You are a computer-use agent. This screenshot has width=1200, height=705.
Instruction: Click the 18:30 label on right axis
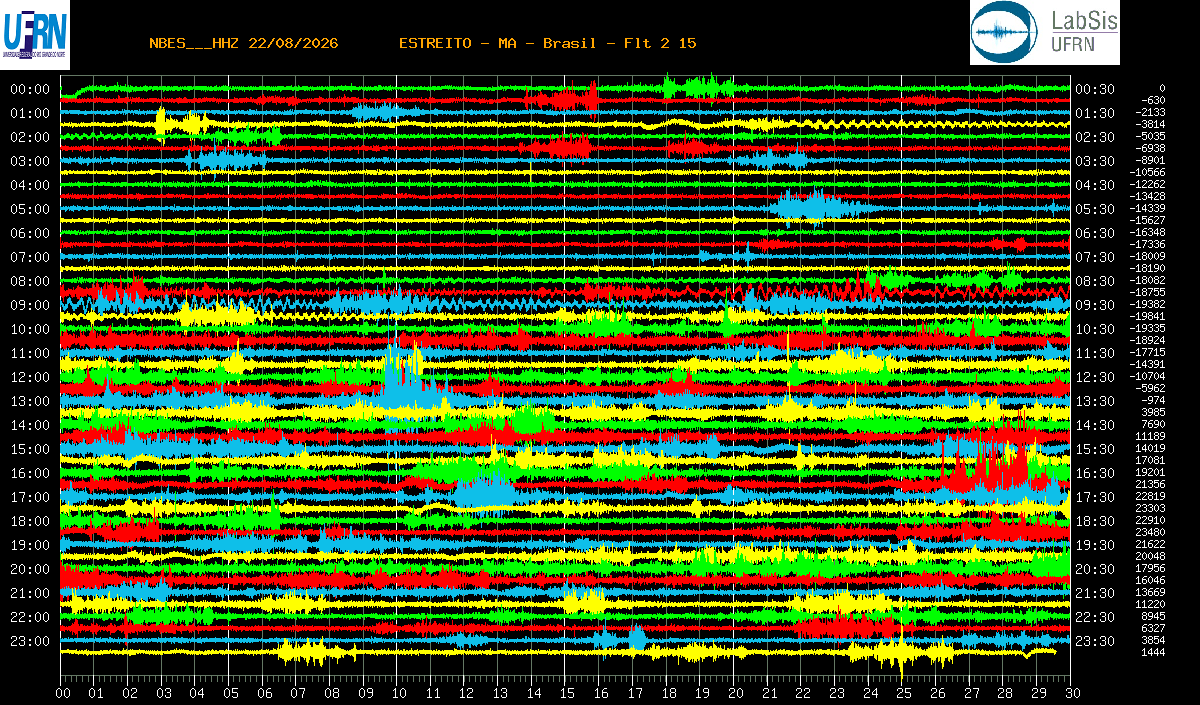point(1095,521)
